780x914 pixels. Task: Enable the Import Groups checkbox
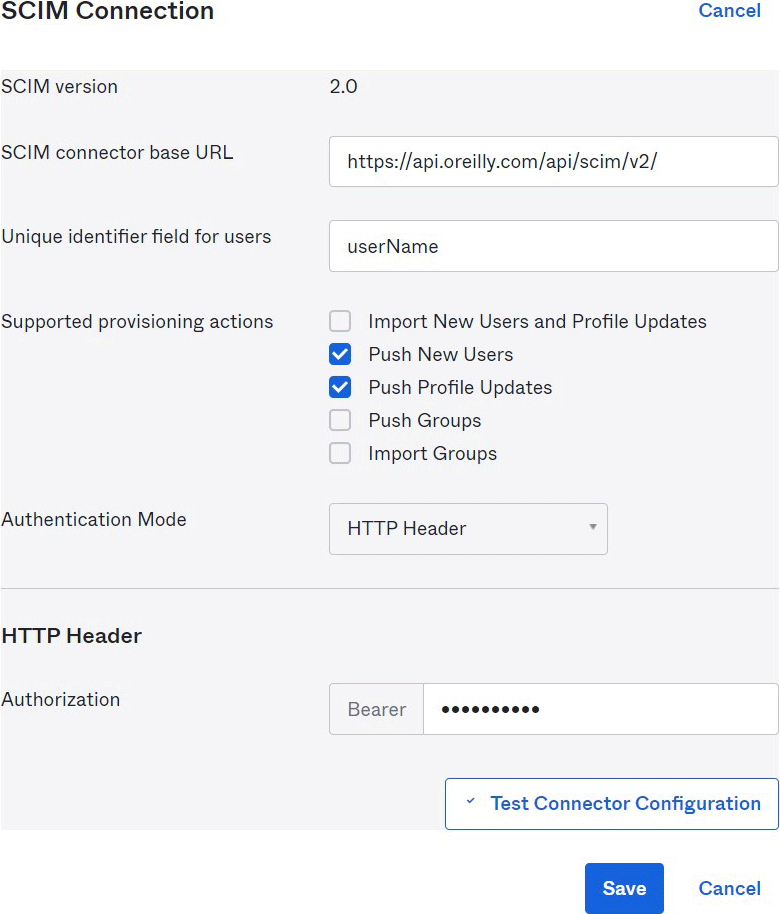340,454
